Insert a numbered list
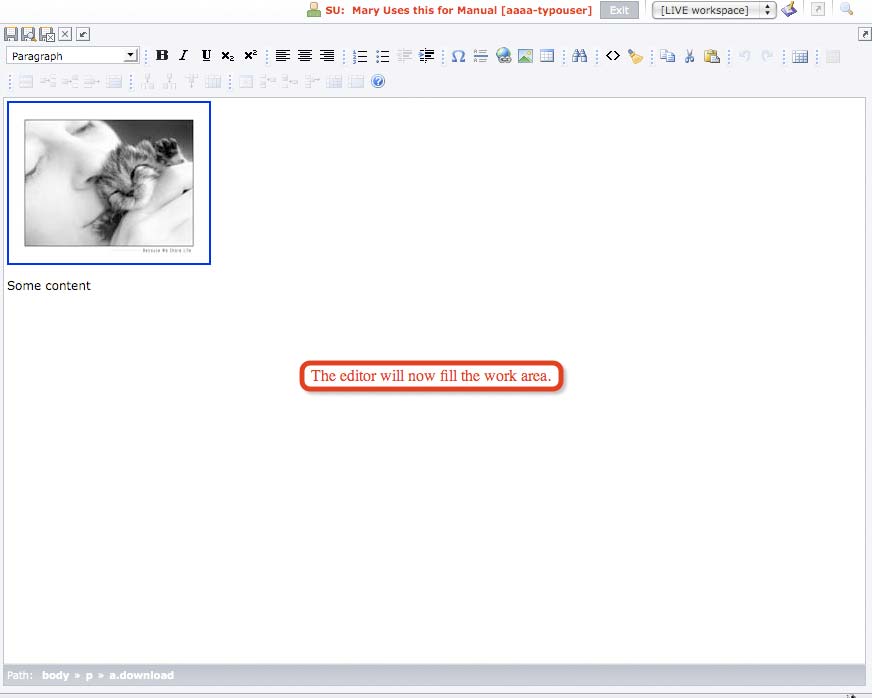Viewport: 872px width, 698px height. pos(360,56)
